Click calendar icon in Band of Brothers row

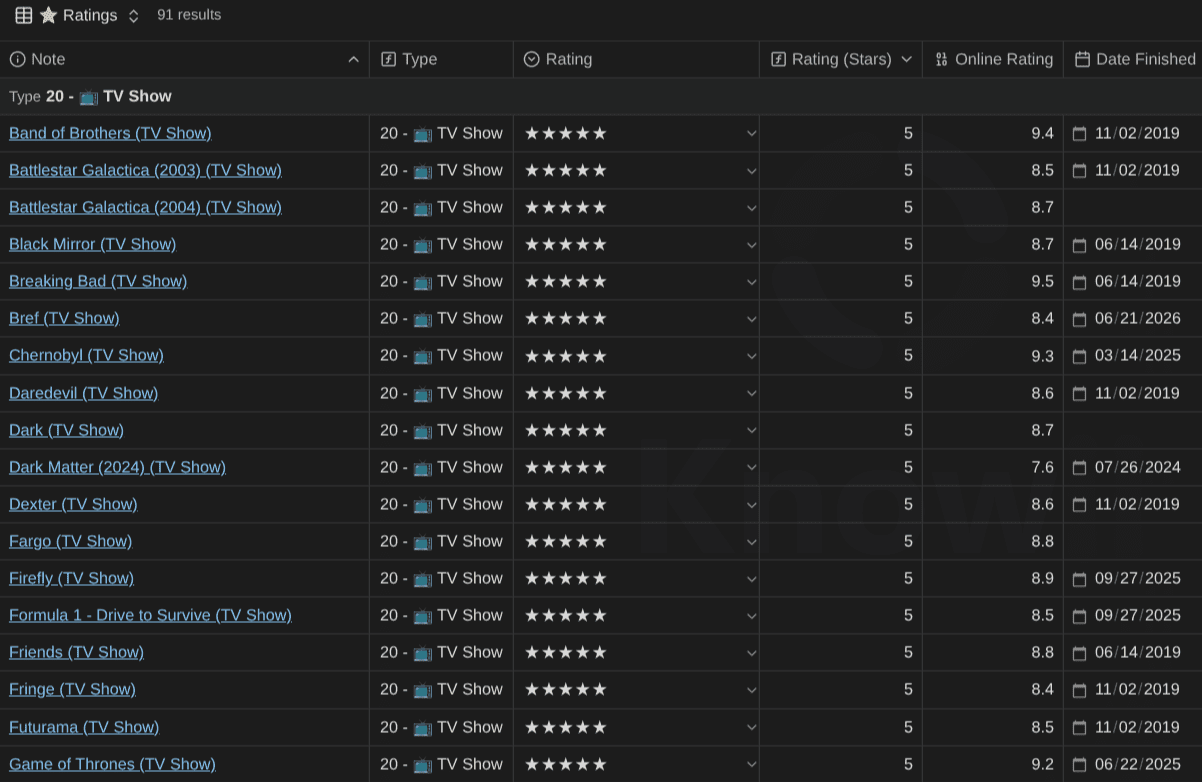pos(1079,133)
